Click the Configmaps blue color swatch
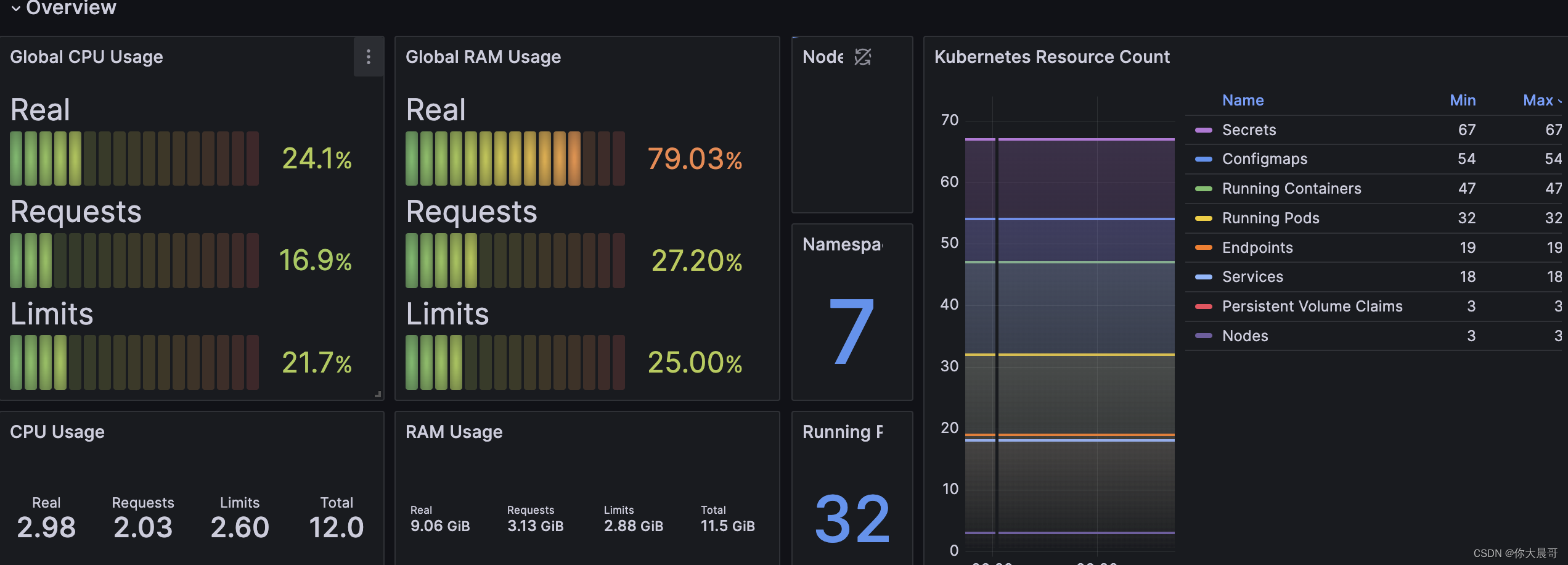Screen dimensions: 1568x565 pyautogui.click(x=1203, y=159)
